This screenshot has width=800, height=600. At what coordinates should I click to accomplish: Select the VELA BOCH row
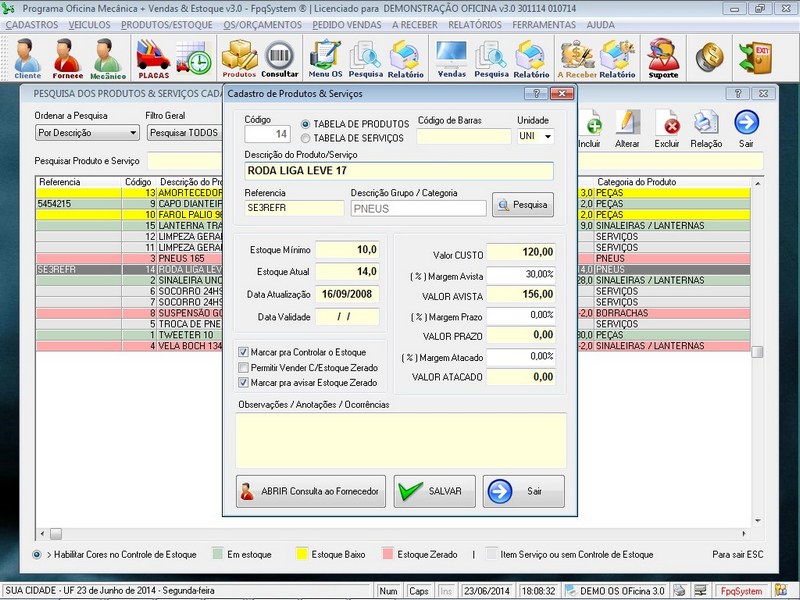click(130, 346)
